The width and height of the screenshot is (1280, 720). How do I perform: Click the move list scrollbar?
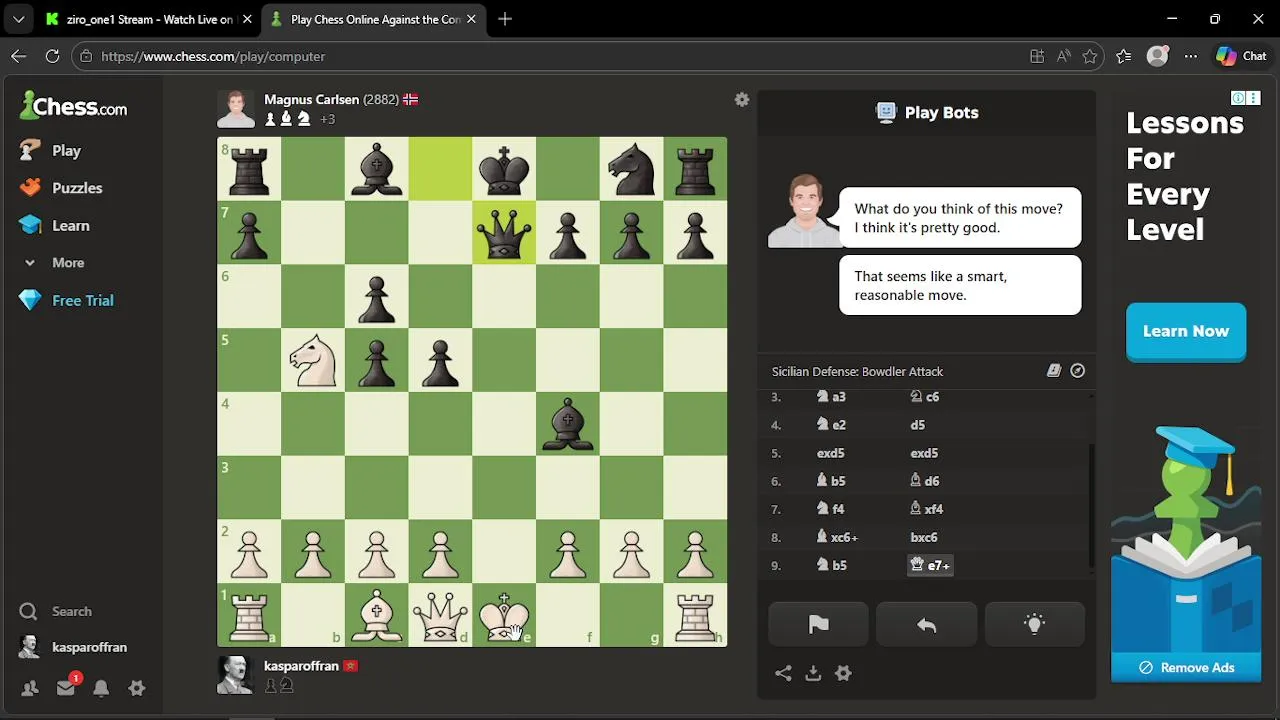click(x=1091, y=505)
